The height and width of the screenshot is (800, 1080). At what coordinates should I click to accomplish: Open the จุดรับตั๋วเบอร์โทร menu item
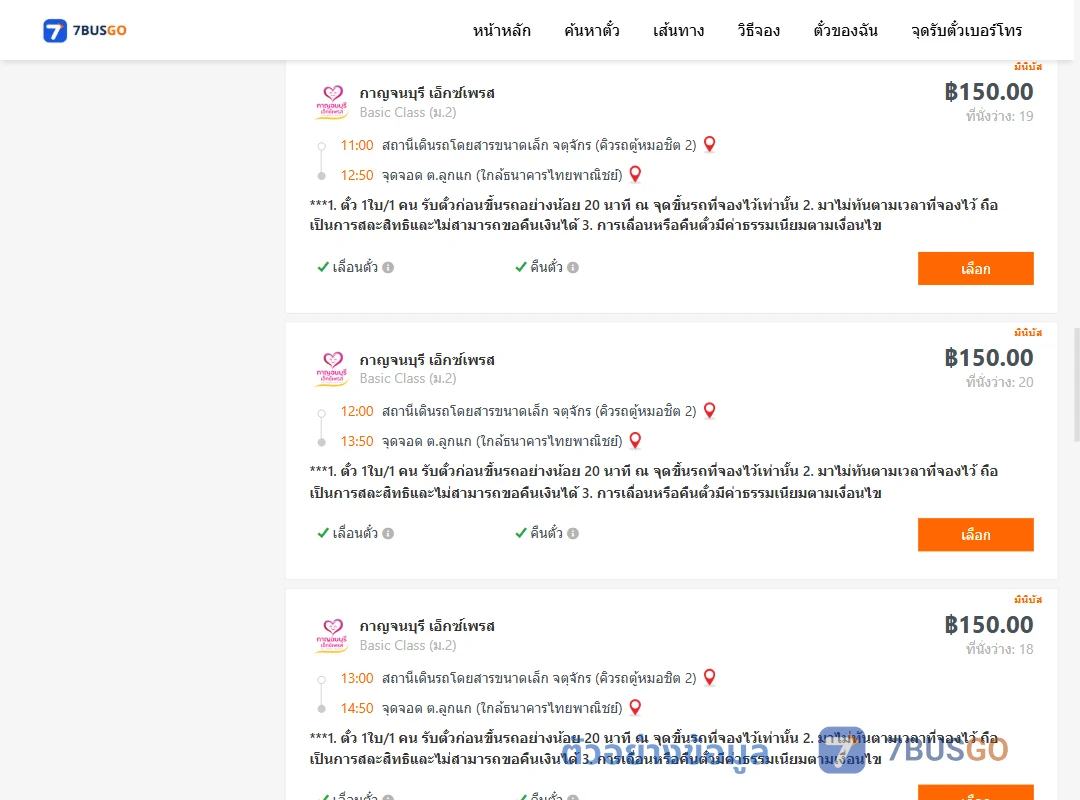[966, 30]
